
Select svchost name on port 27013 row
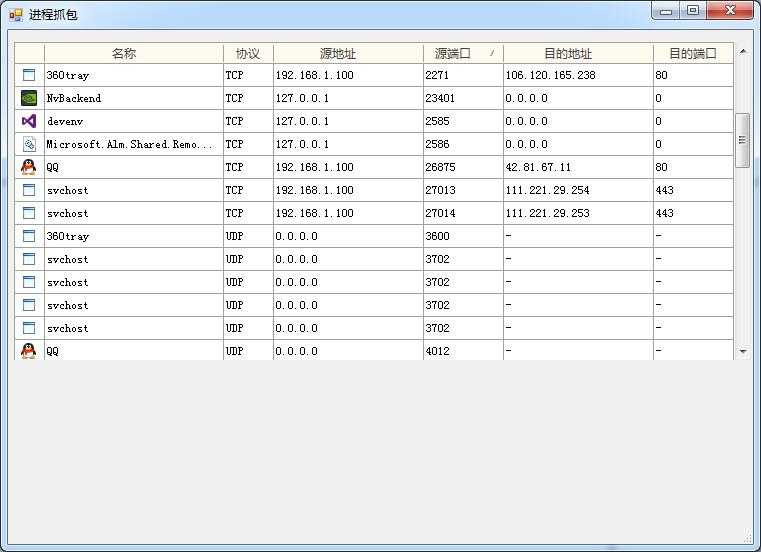[67, 190]
